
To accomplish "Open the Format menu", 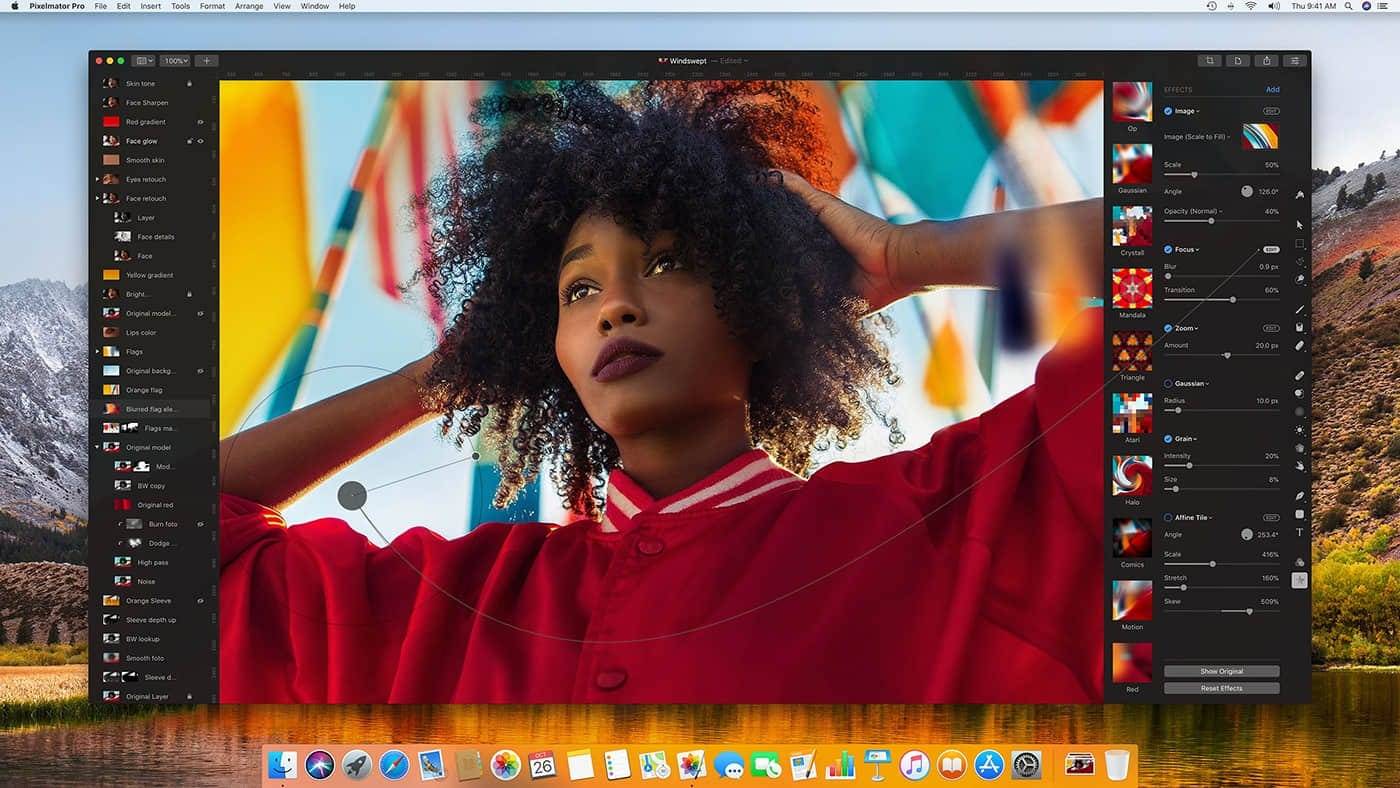I will (x=212, y=6).
